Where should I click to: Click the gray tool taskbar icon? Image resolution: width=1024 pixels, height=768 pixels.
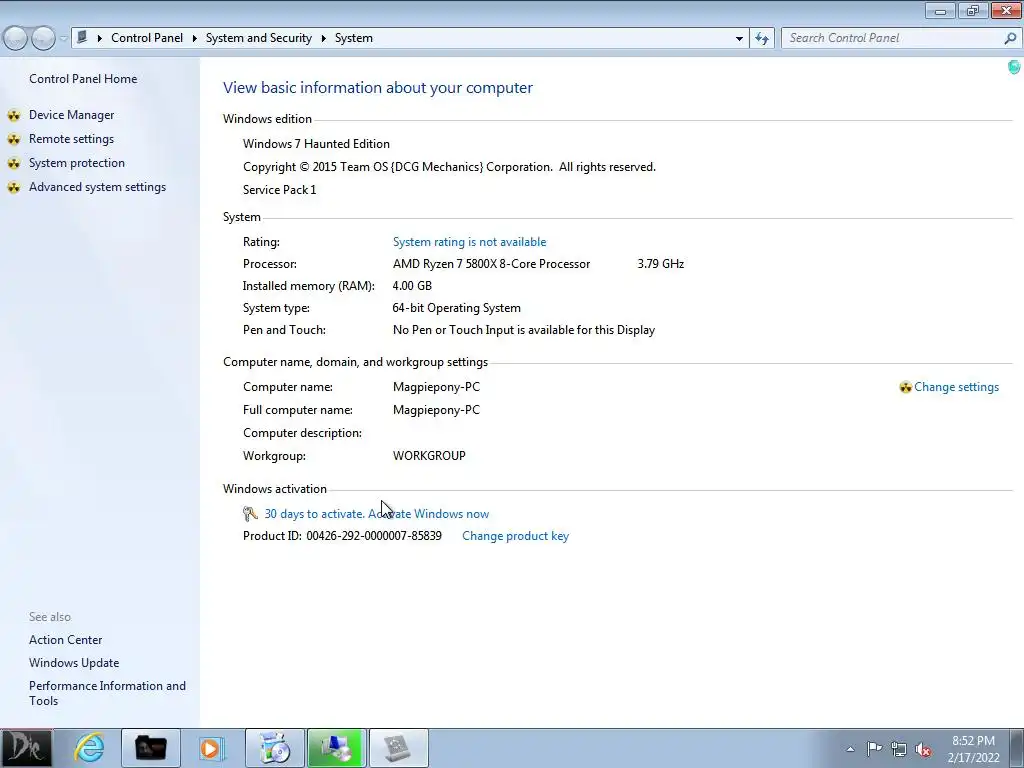tap(399, 748)
